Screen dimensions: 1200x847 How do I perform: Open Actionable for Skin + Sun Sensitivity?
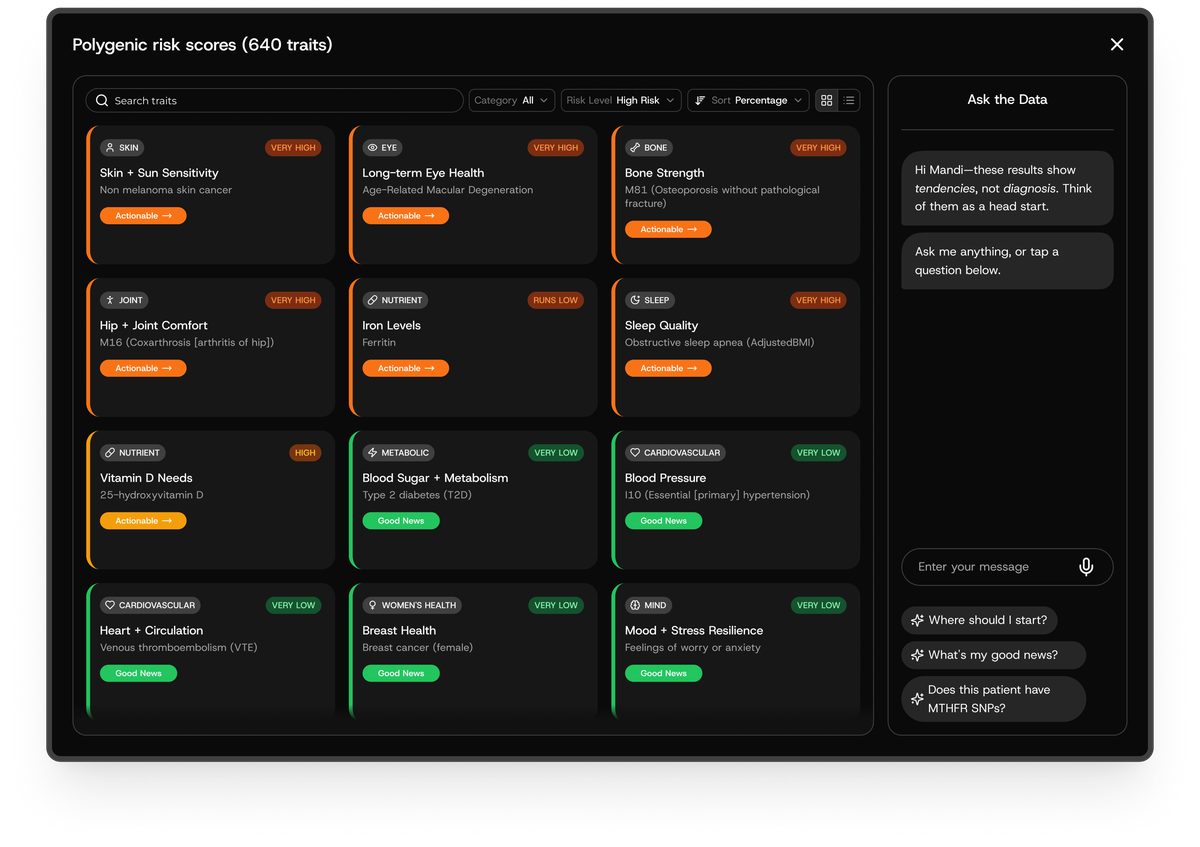[143, 216]
